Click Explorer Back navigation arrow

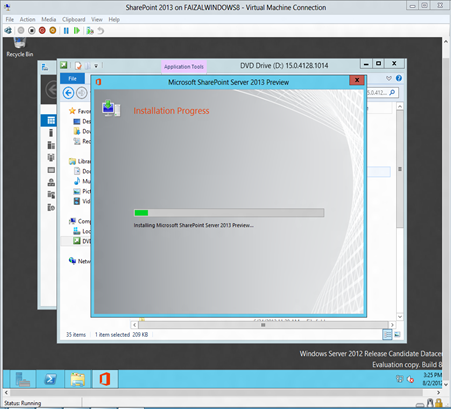[68, 93]
